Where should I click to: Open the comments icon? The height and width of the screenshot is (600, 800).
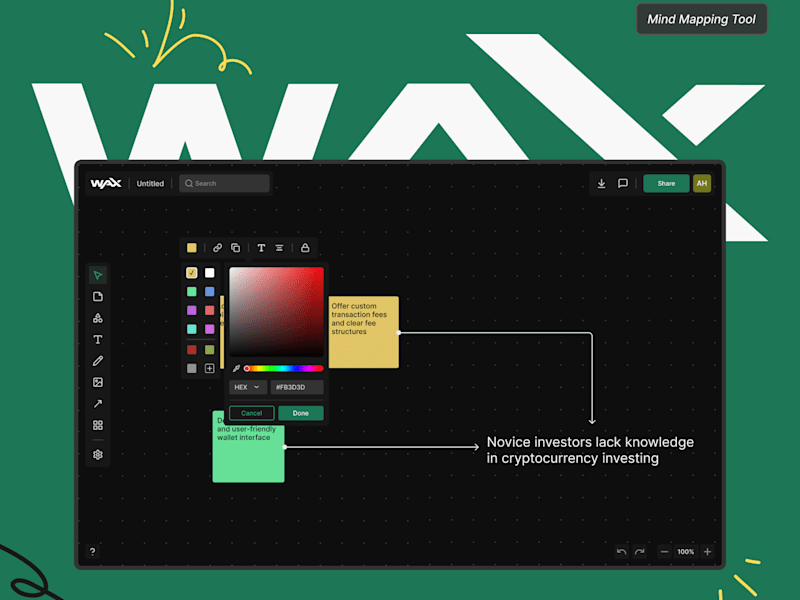[x=622, y=183]
